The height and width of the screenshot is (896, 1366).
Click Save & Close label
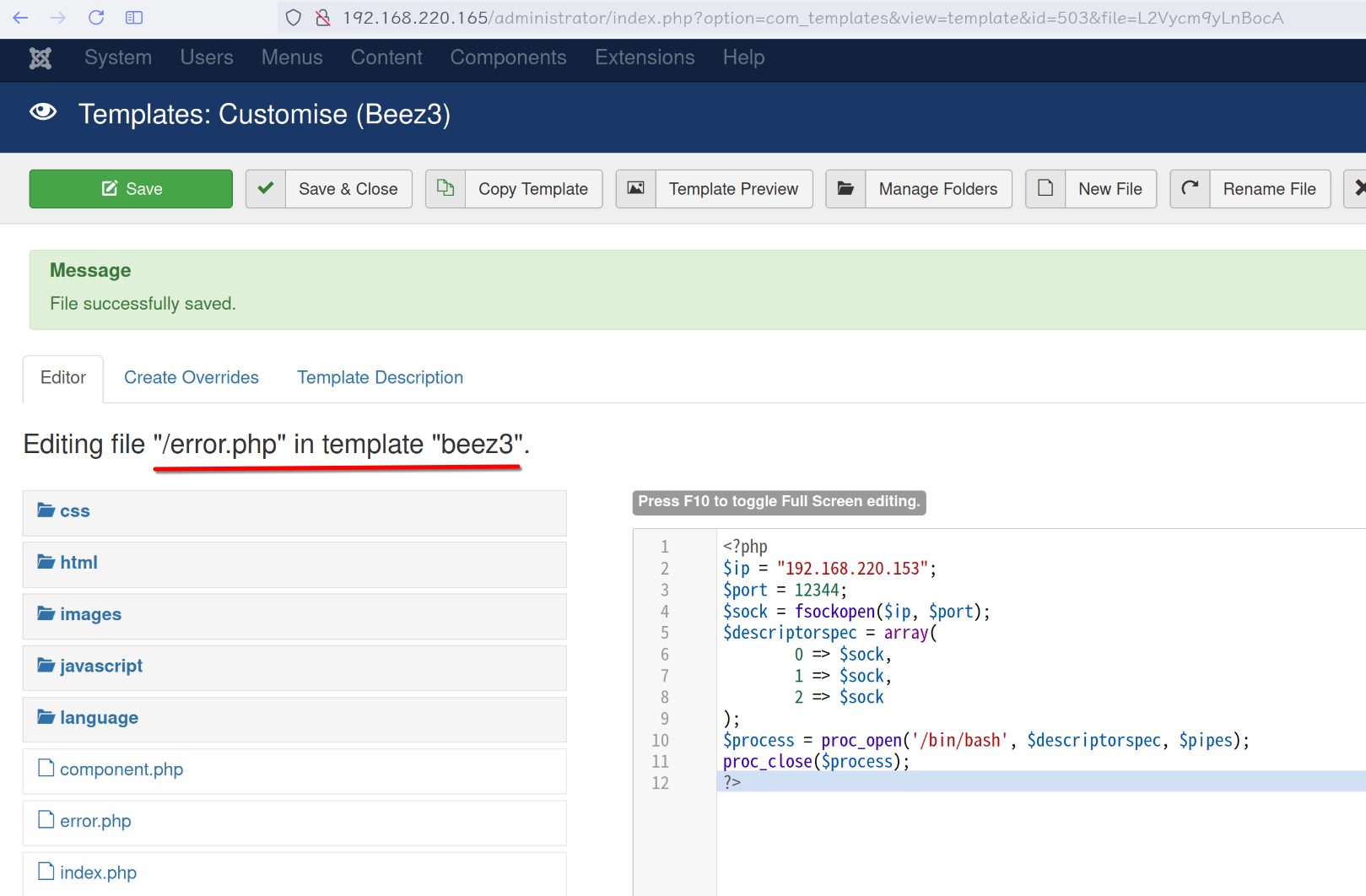348,189
